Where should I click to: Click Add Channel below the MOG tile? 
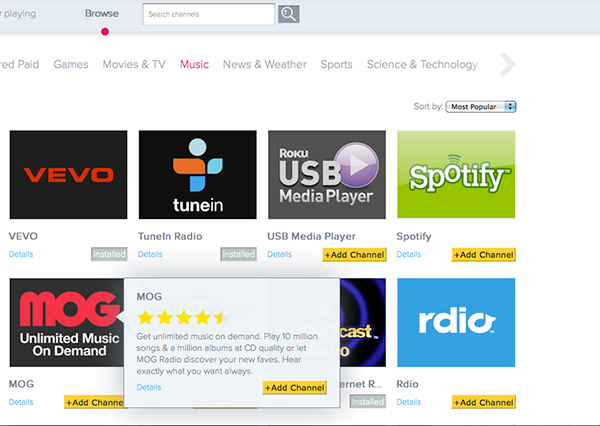94,402
